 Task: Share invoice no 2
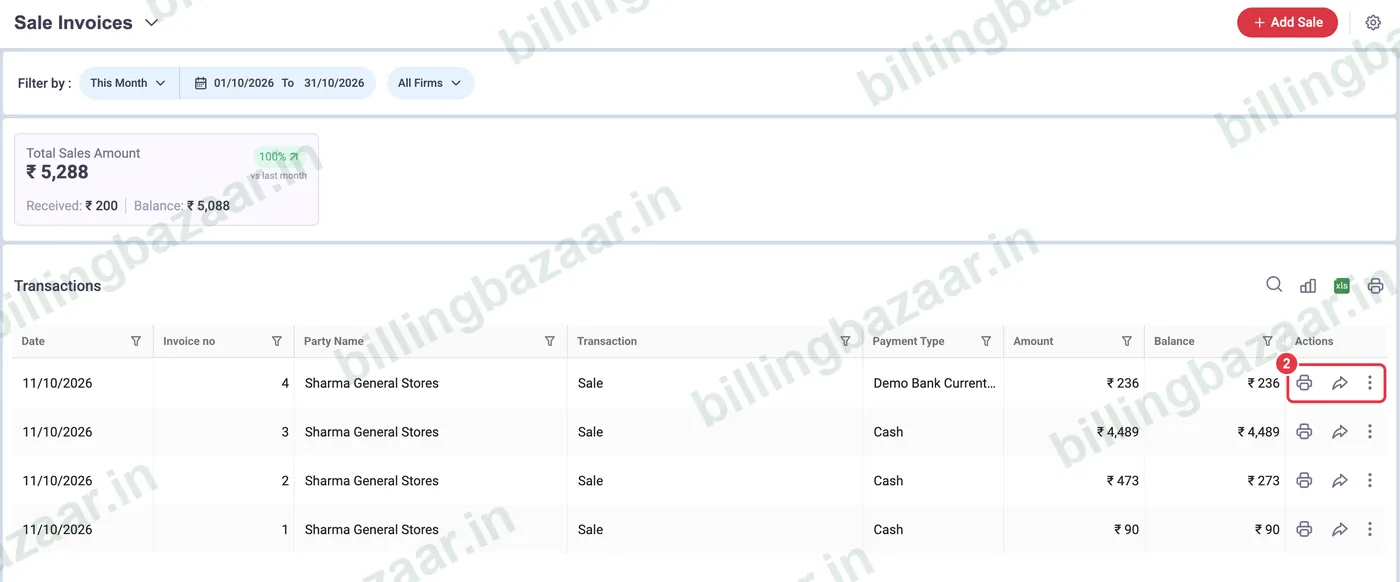click(x=1339, y=481)
